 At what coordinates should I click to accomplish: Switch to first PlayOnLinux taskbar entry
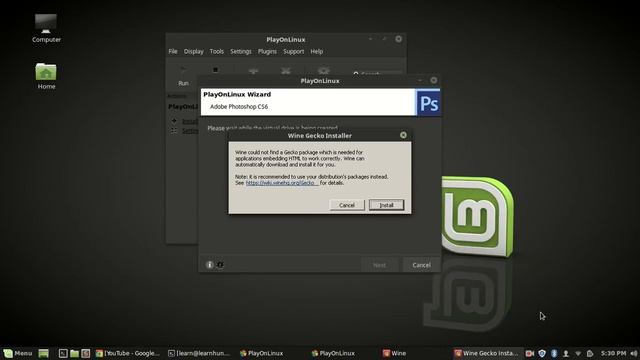pyautogui.click(x=261, y=353)
